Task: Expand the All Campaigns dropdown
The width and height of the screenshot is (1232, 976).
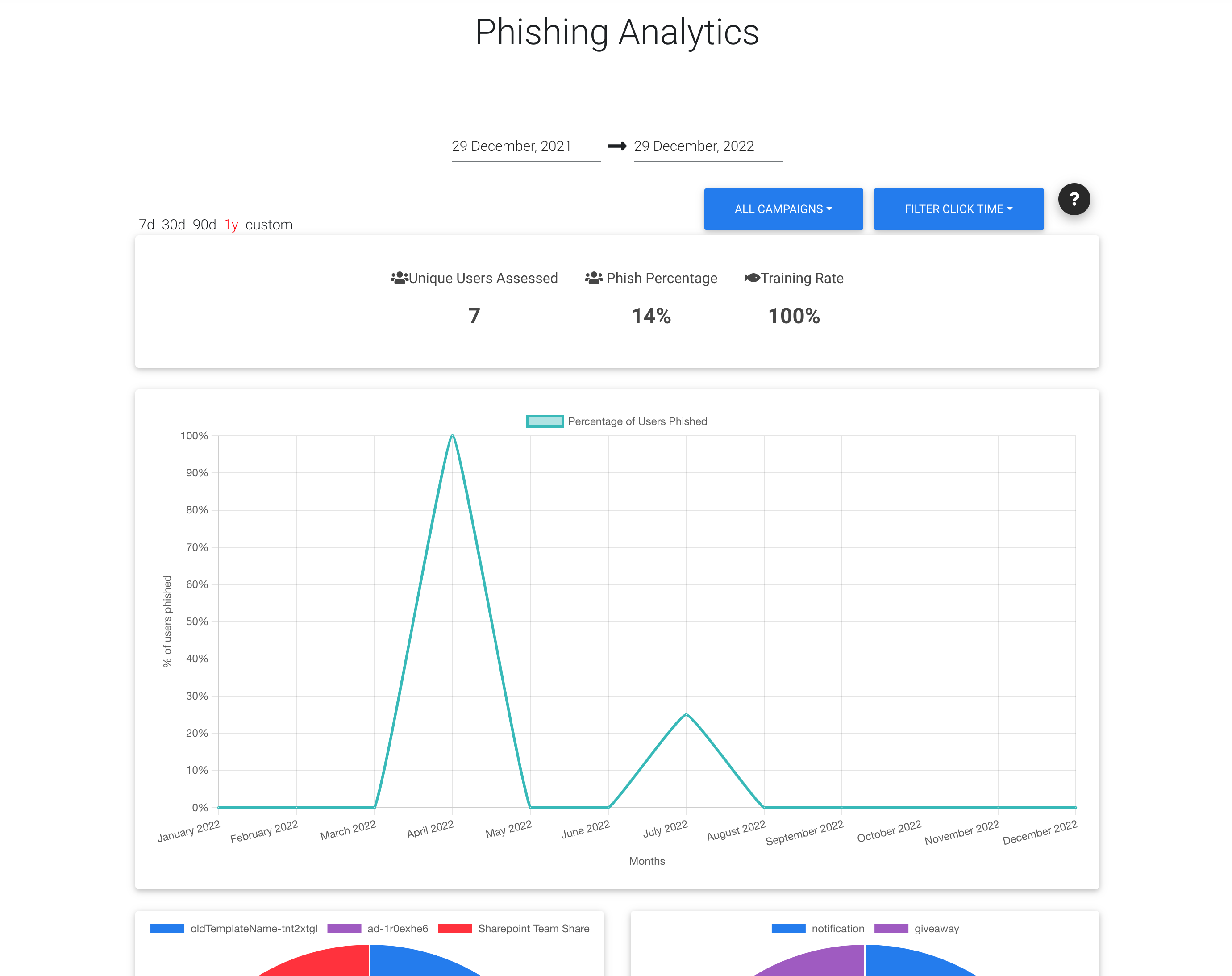Action: [782, 209]
